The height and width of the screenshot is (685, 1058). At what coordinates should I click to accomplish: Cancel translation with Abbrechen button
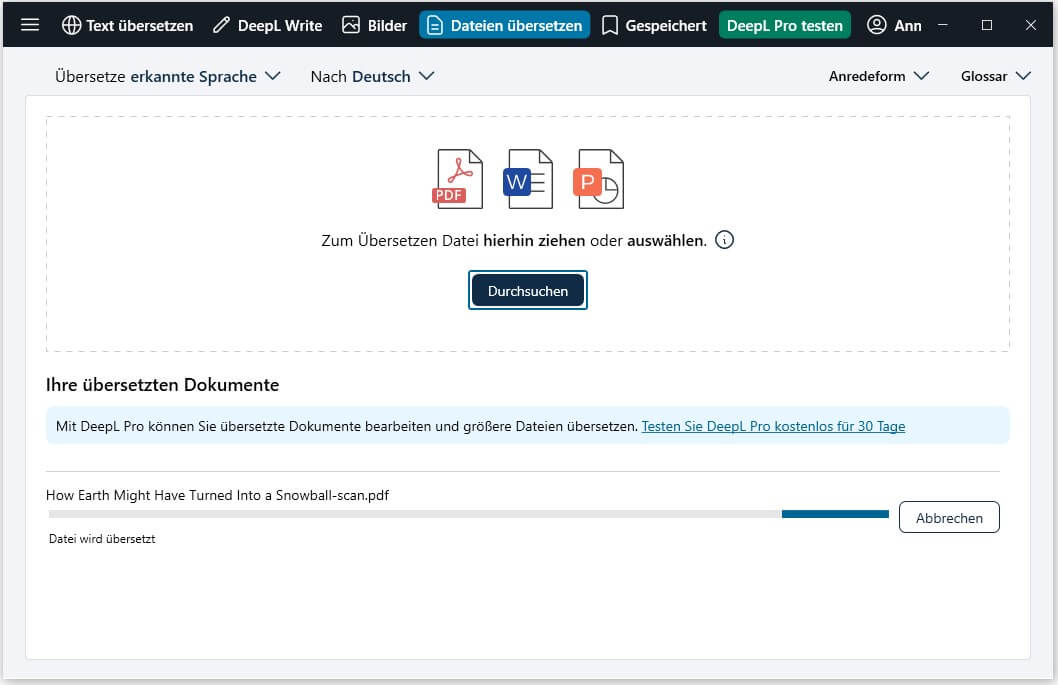point(948,517)
